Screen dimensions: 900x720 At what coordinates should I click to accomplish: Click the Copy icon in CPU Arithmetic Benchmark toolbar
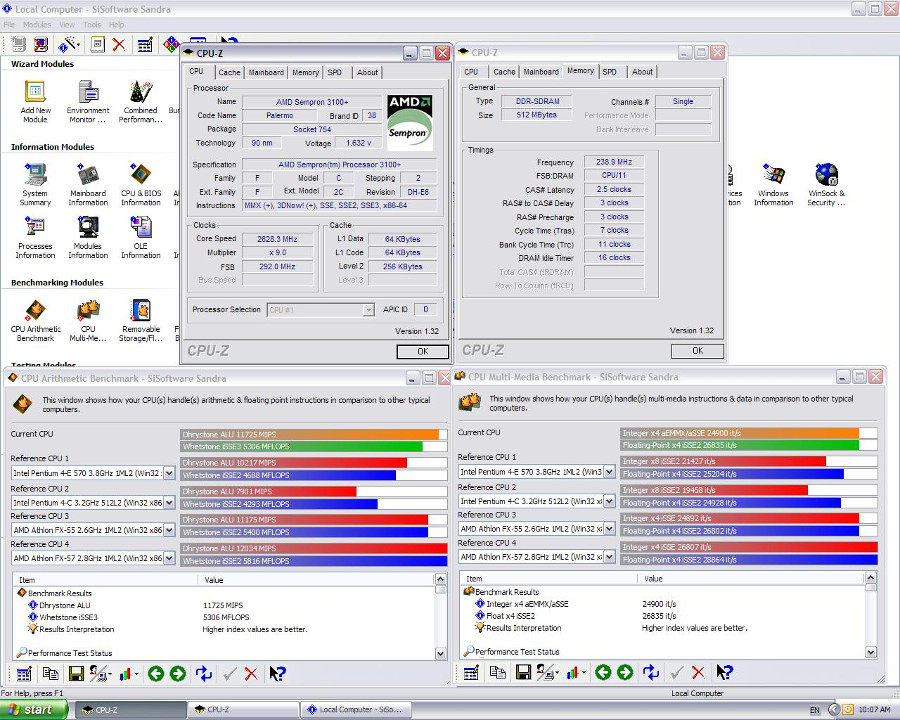tap(51, 673)
